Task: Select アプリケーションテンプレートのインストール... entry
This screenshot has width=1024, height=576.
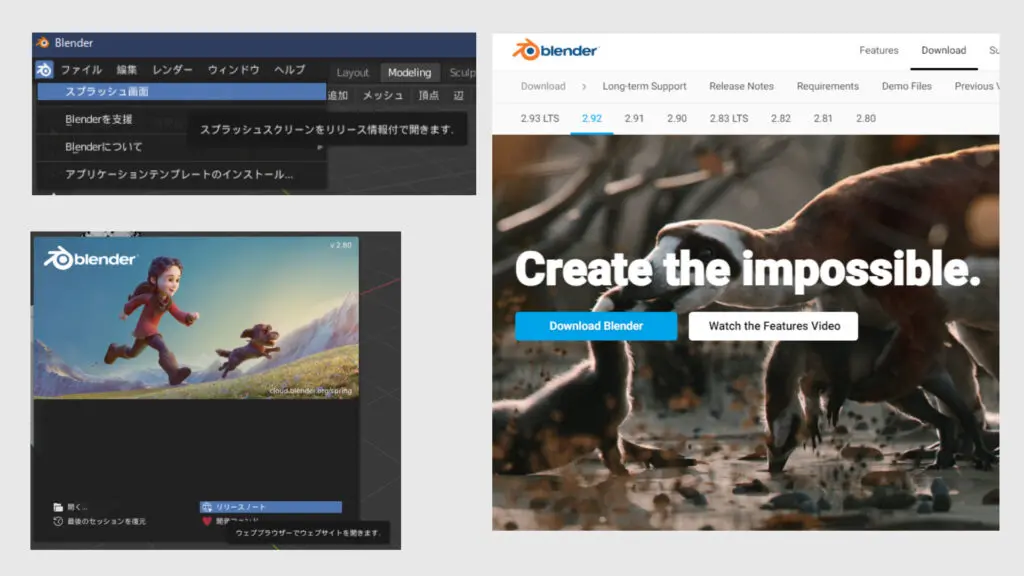Action: 182,174
